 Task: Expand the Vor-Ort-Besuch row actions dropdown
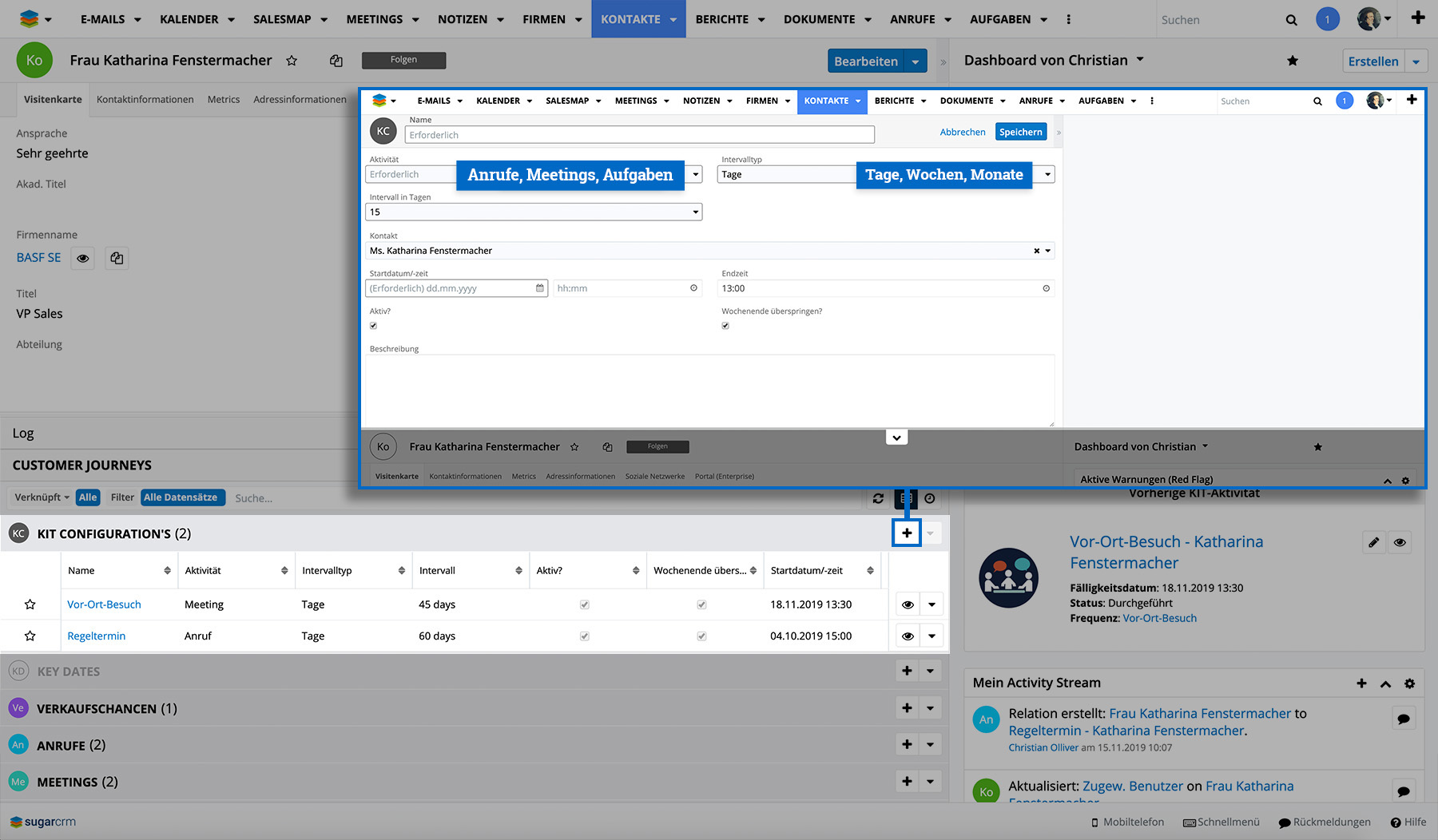pos(932,604)
